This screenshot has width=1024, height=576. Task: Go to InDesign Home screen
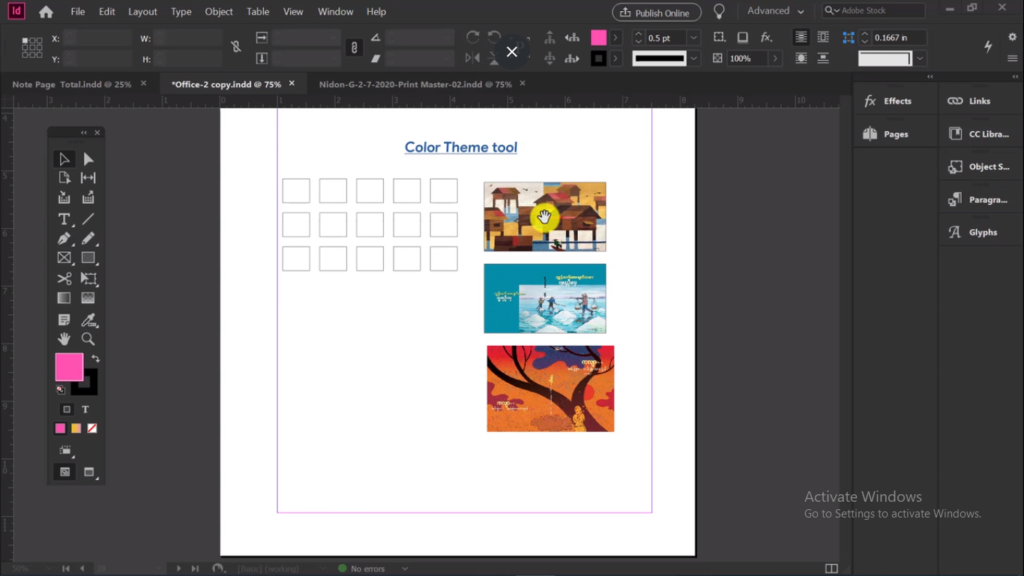point(46,12)
